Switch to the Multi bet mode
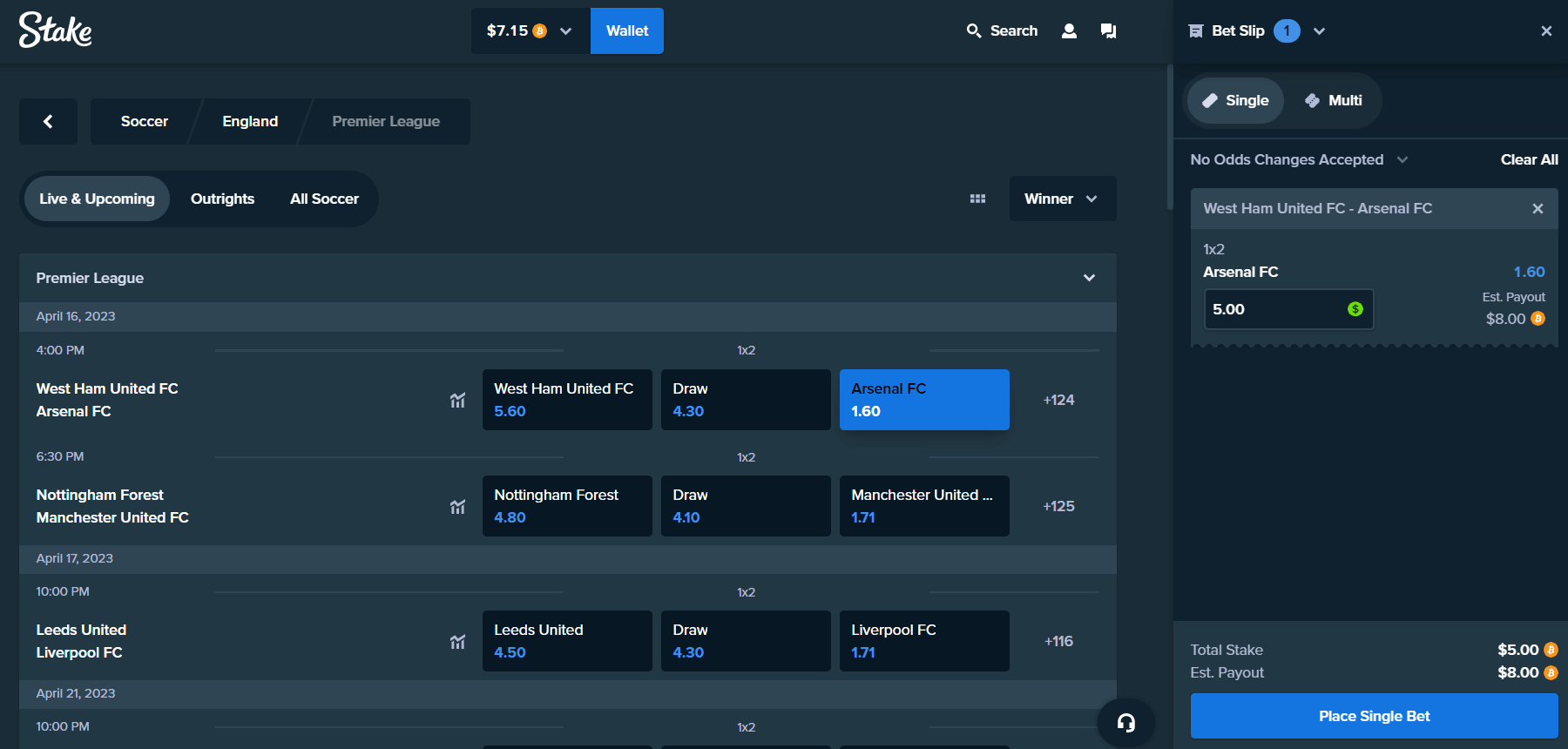This screenshot has height=749, width=1568. [x=1333, y=101]
